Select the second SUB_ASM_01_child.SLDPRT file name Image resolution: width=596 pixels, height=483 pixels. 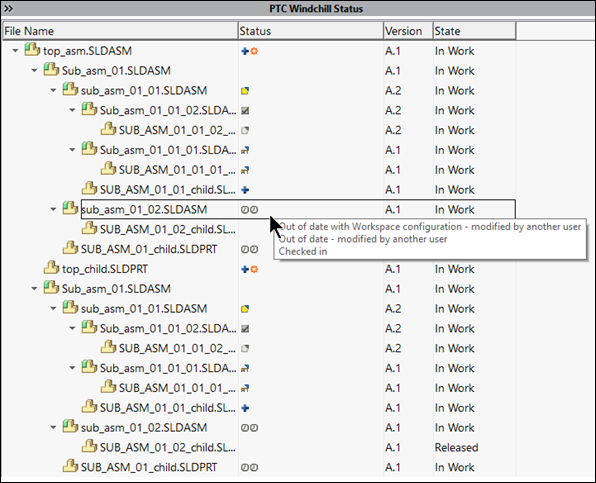click(149, 467)
